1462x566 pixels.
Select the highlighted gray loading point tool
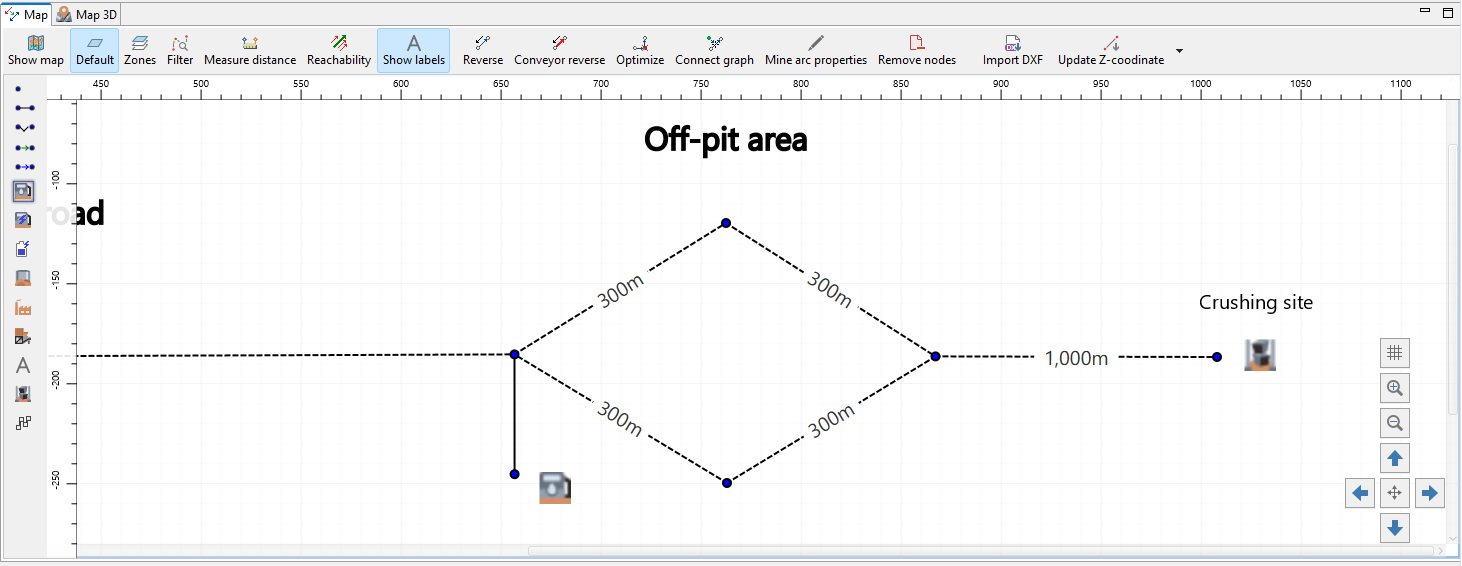tap(24, 190)
